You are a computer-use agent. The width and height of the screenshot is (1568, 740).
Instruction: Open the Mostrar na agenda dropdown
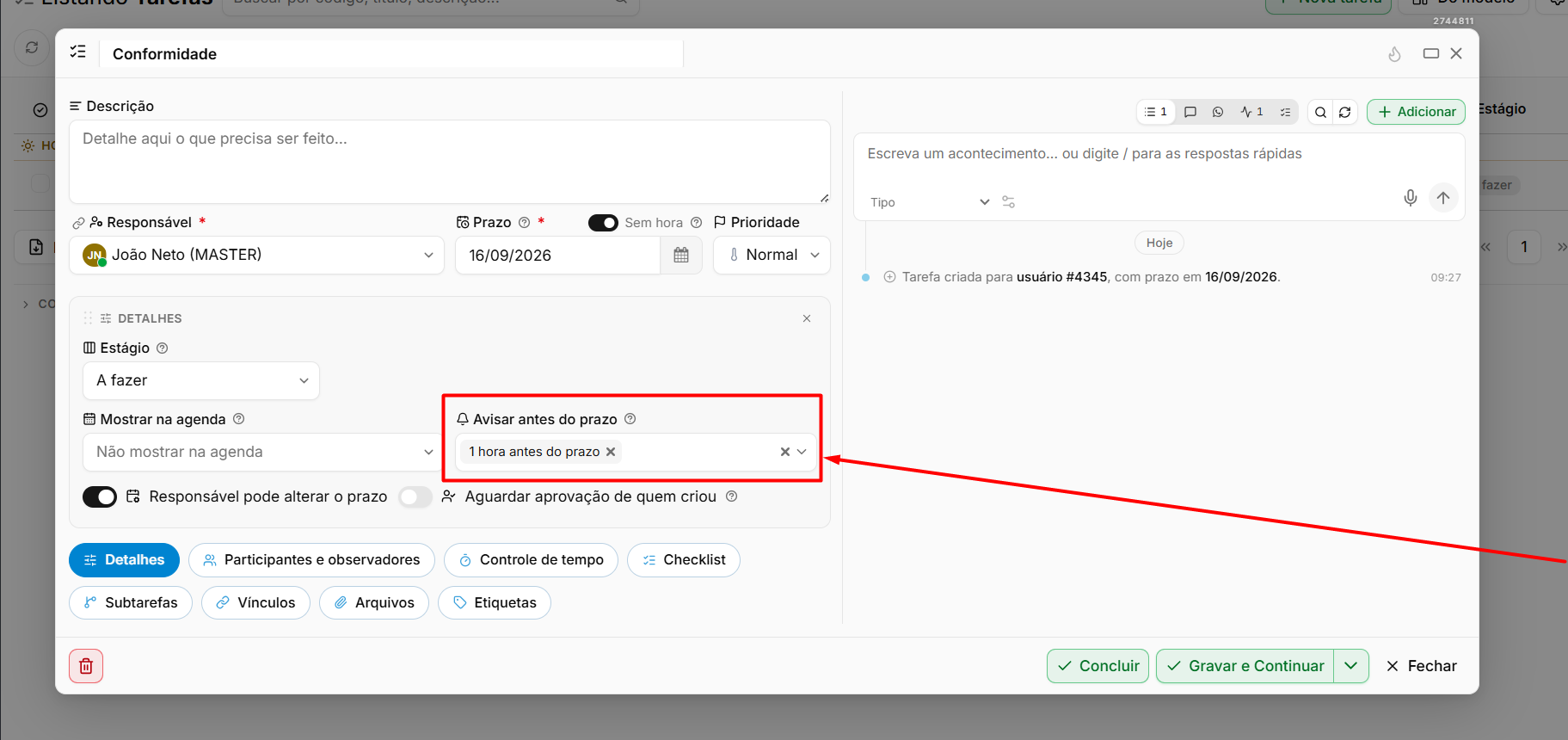click(261, 452)
